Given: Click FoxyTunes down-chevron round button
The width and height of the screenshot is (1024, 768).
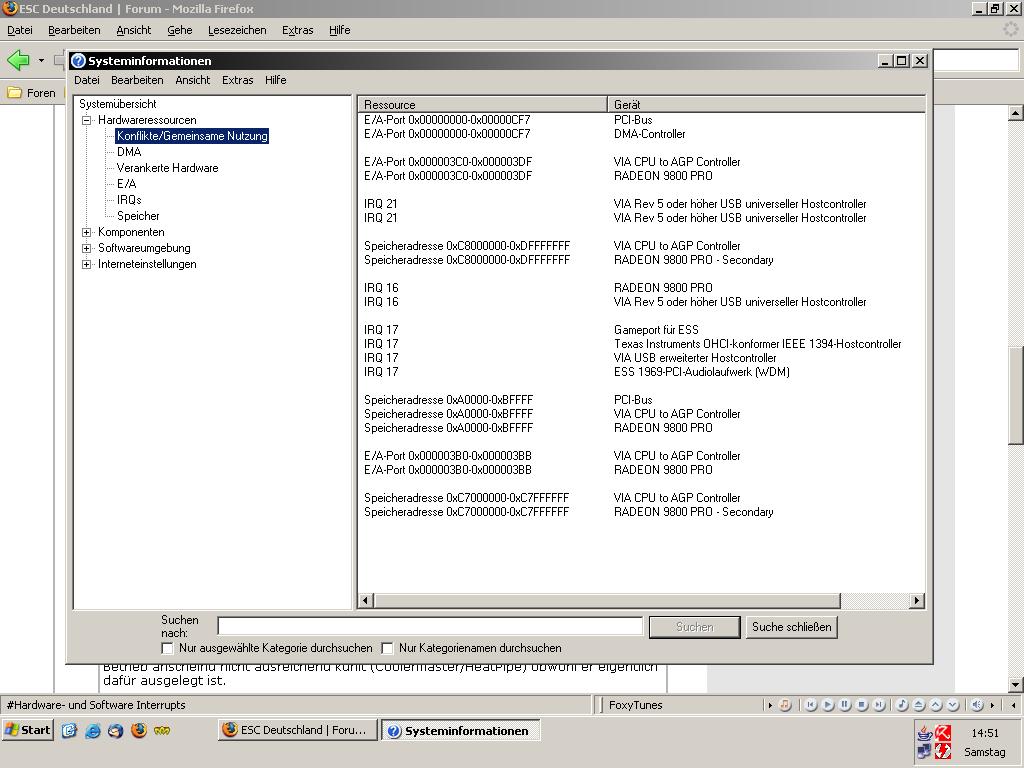Looking at the screenshot, I should point(953,705).
